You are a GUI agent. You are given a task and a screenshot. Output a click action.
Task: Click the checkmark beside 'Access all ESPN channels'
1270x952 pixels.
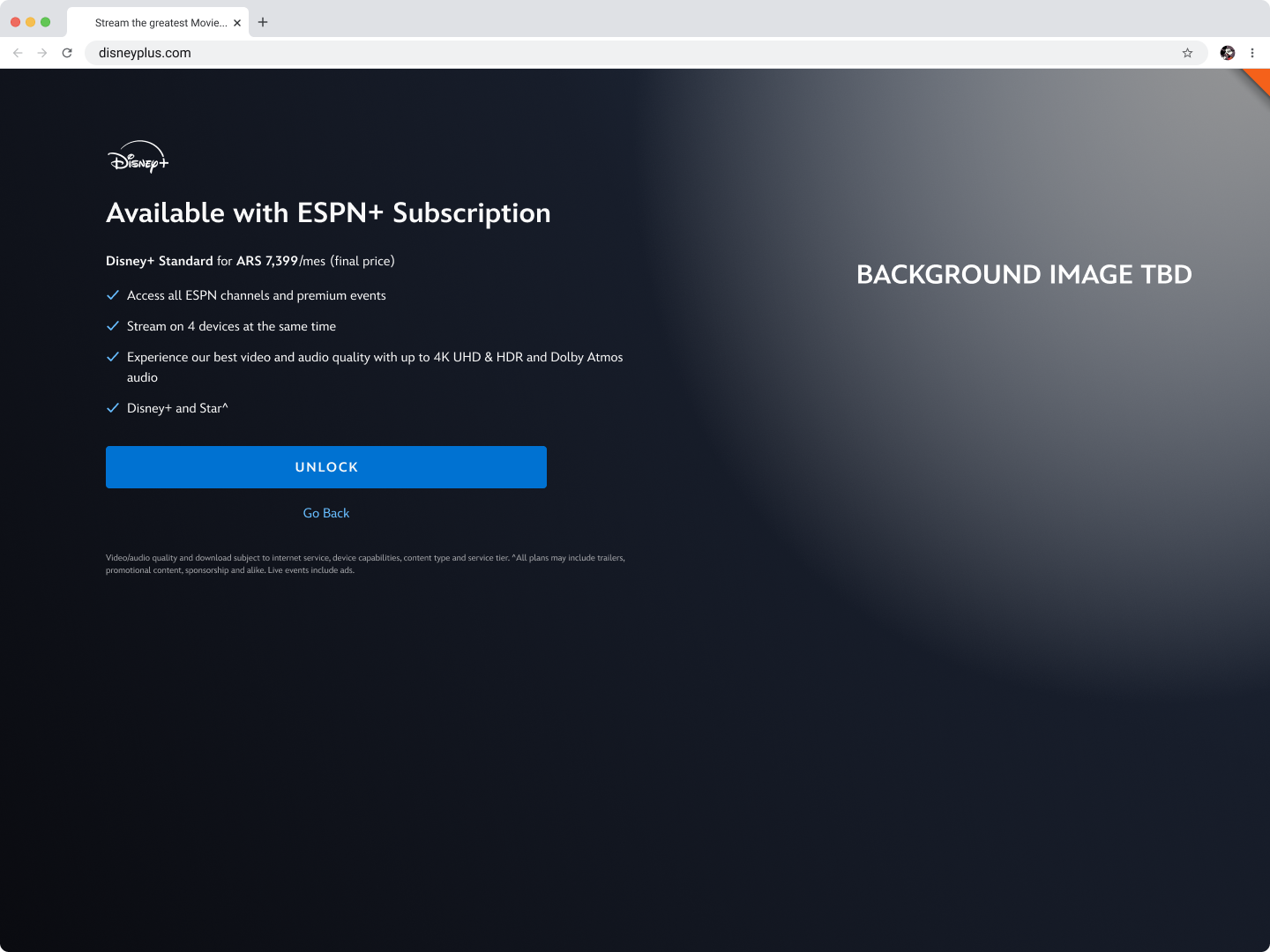tap(113, 295)
